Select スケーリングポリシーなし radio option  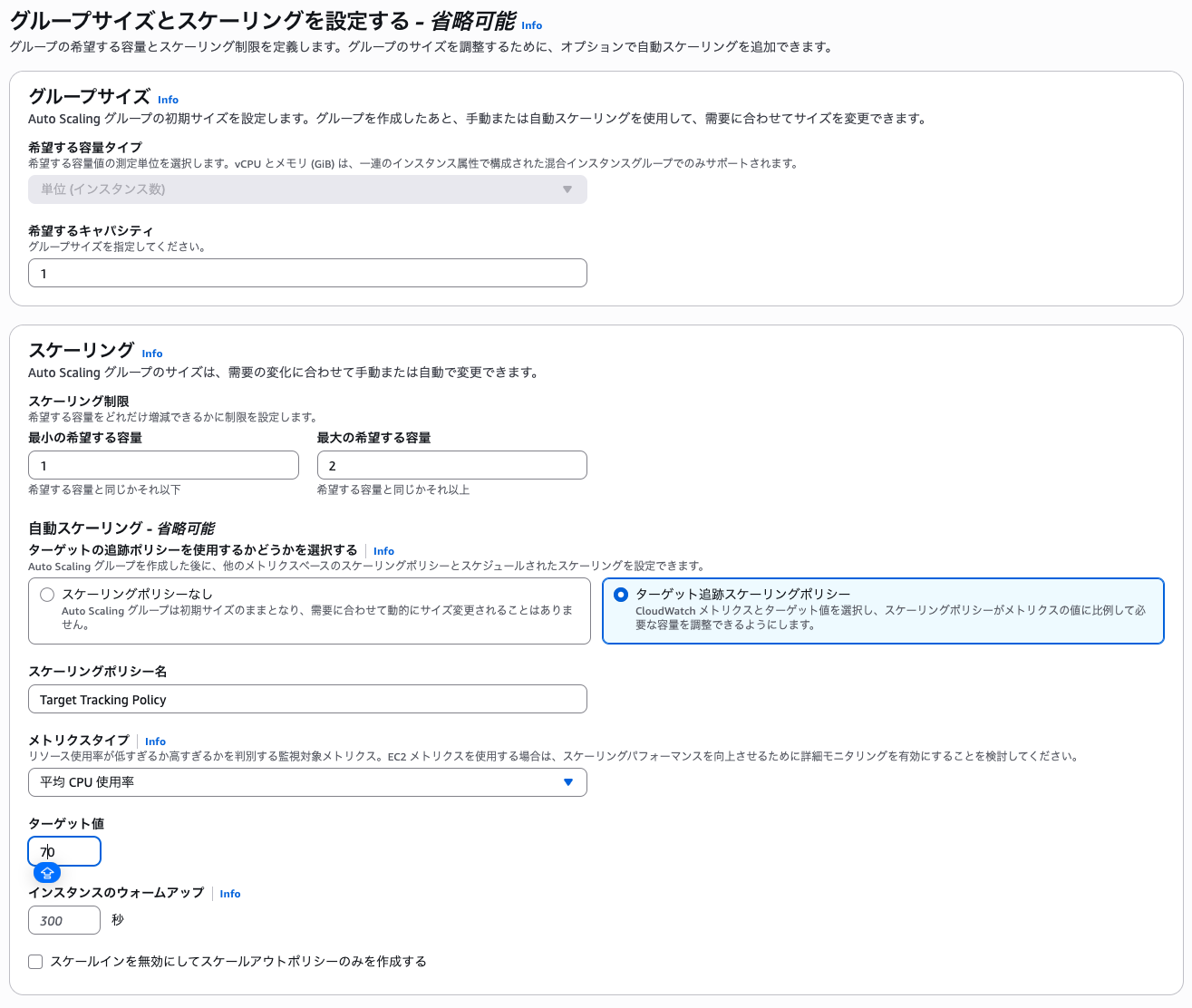tap(47, 595)
